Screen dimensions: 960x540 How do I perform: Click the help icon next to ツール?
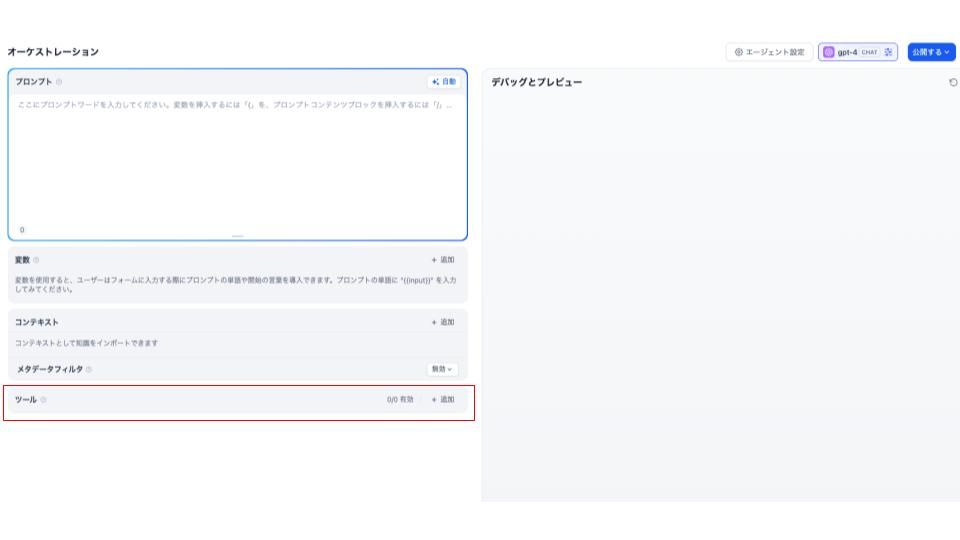(x=43, y=400)
